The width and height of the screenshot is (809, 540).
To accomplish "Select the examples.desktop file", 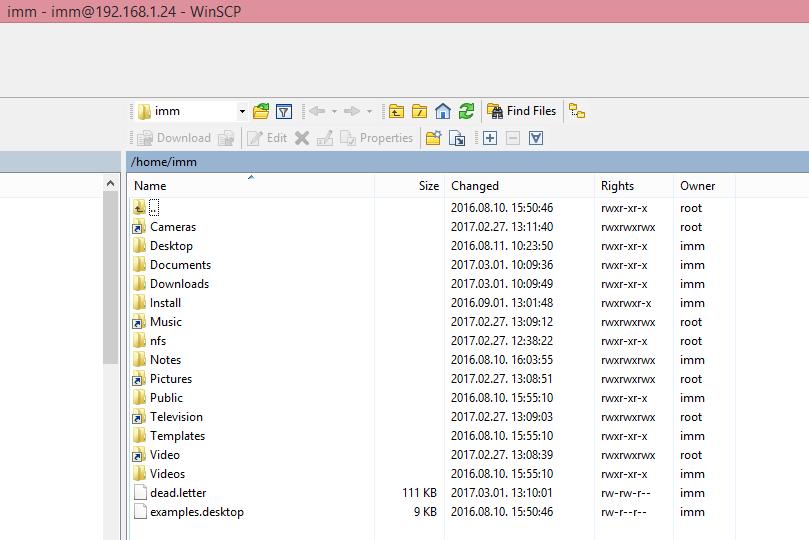I will click(197, 512).
